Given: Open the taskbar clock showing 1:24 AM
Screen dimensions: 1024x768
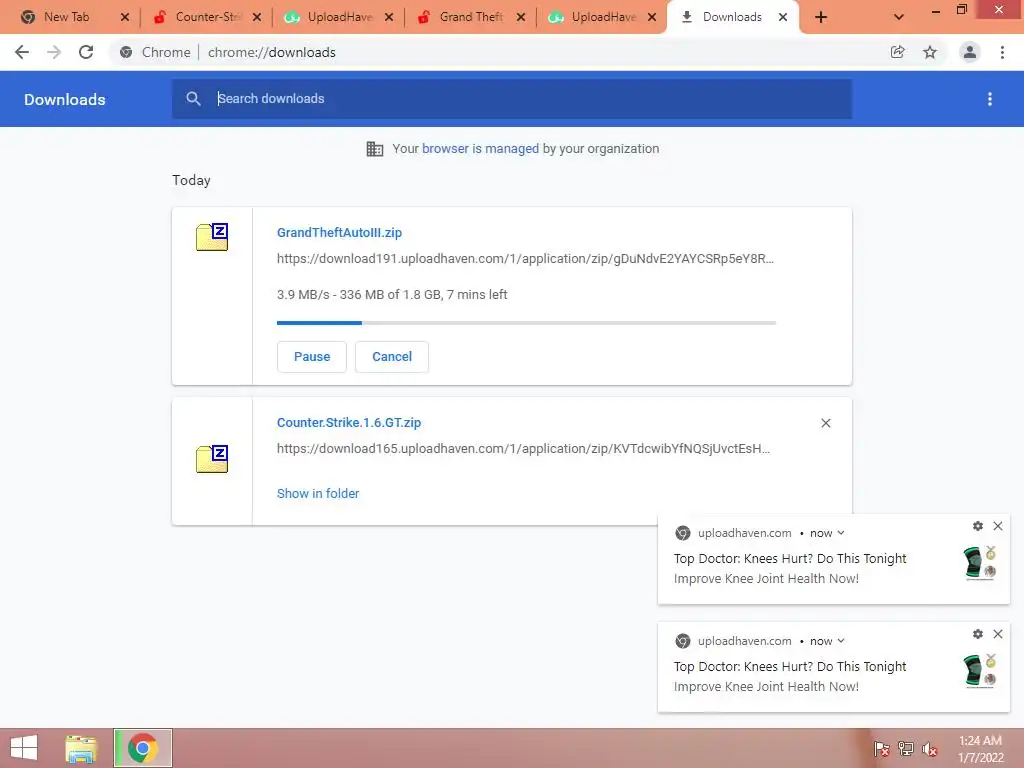Looking at the screenshot, I should [980, 749].
